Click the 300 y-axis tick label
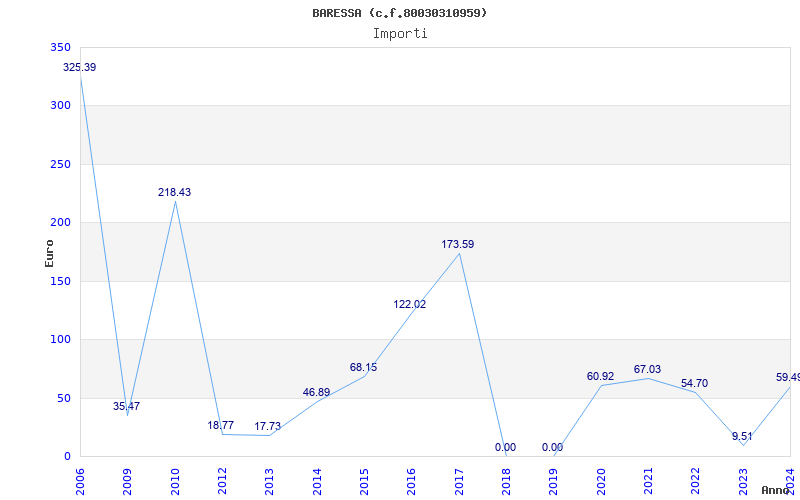800x500 pixels. click(x=60, y=106)
